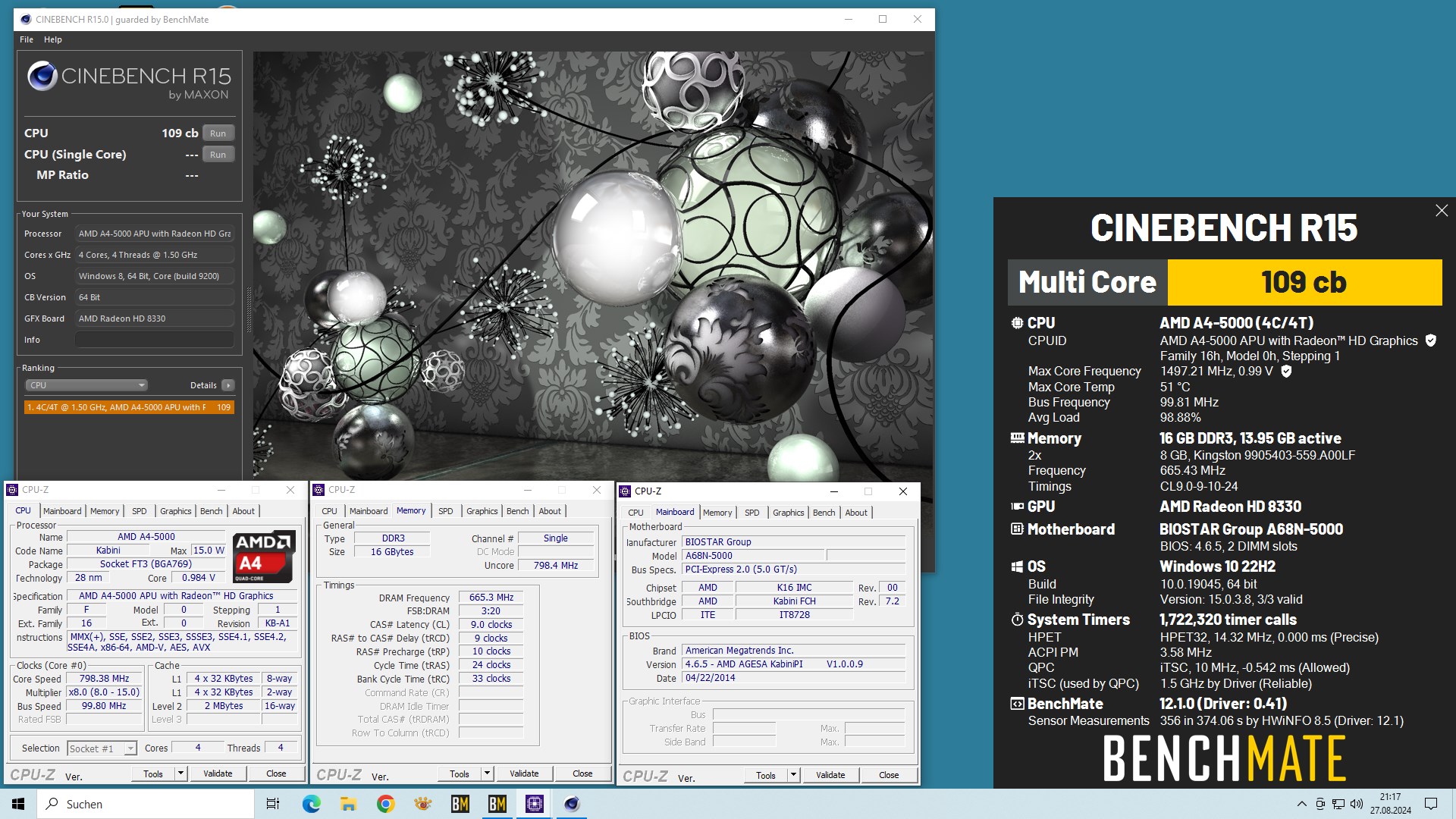
Task: Open the Socket #1 selection dropdown
Action: 130,748
